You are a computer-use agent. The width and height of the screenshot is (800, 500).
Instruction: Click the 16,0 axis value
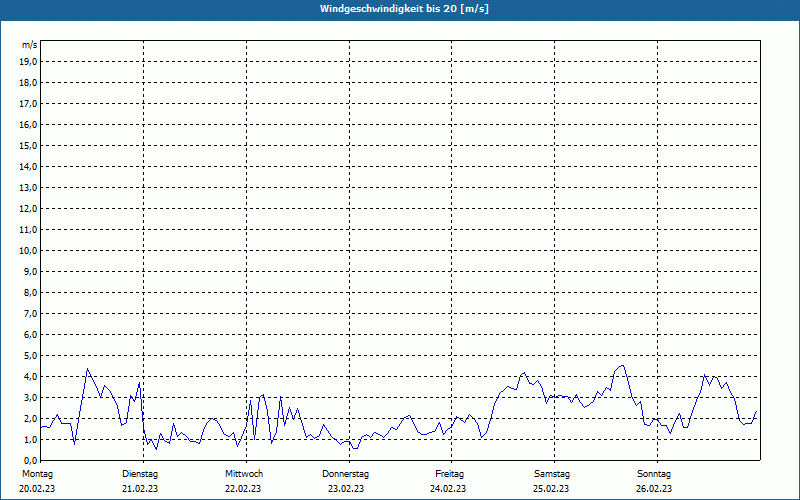(28, 124)
